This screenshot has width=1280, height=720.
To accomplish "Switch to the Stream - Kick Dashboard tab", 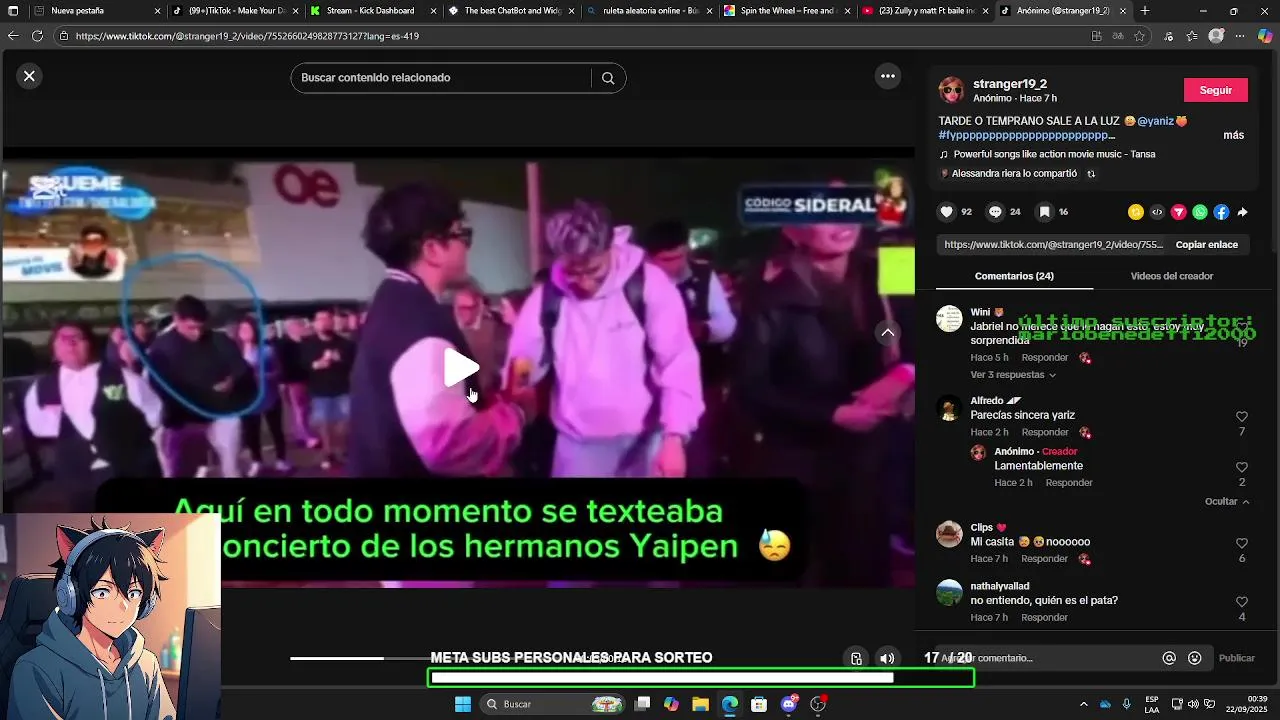I will click(373, 11).
